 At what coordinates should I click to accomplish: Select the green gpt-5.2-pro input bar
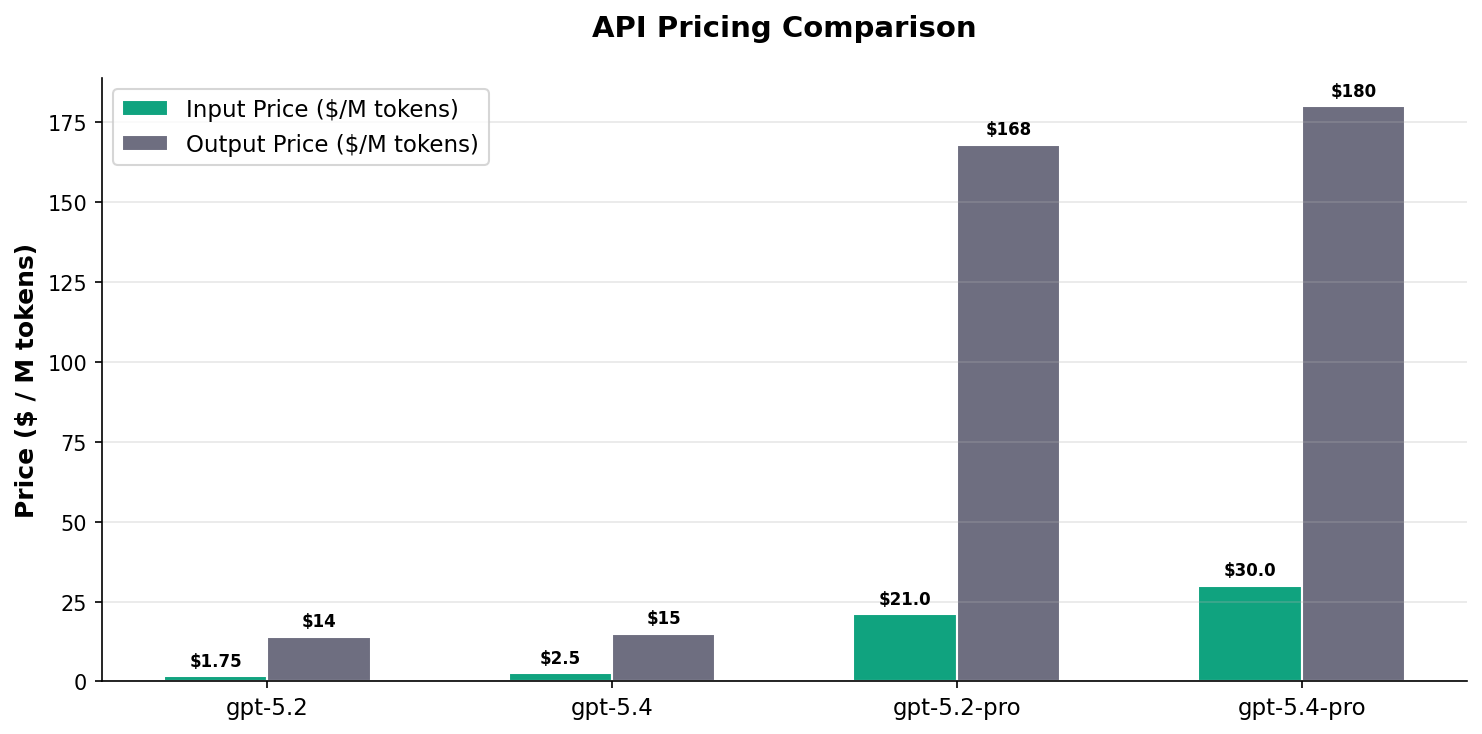click(x=904, y=648)
